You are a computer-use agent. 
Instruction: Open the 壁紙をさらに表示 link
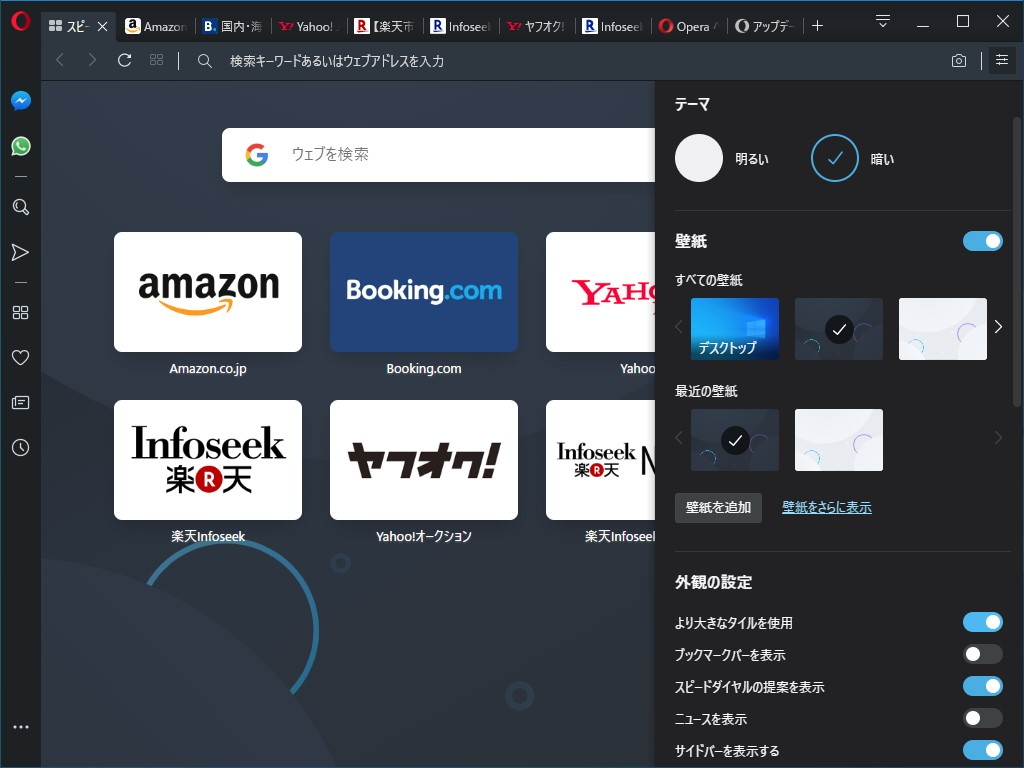(827, 507)
